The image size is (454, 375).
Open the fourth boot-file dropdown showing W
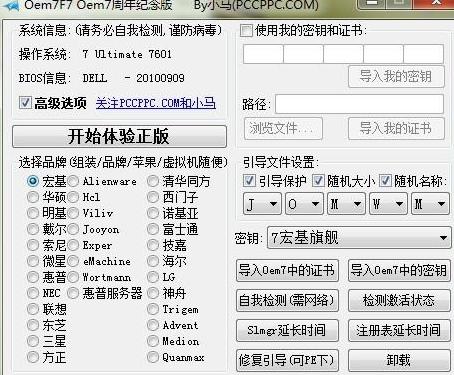point(388,203)
